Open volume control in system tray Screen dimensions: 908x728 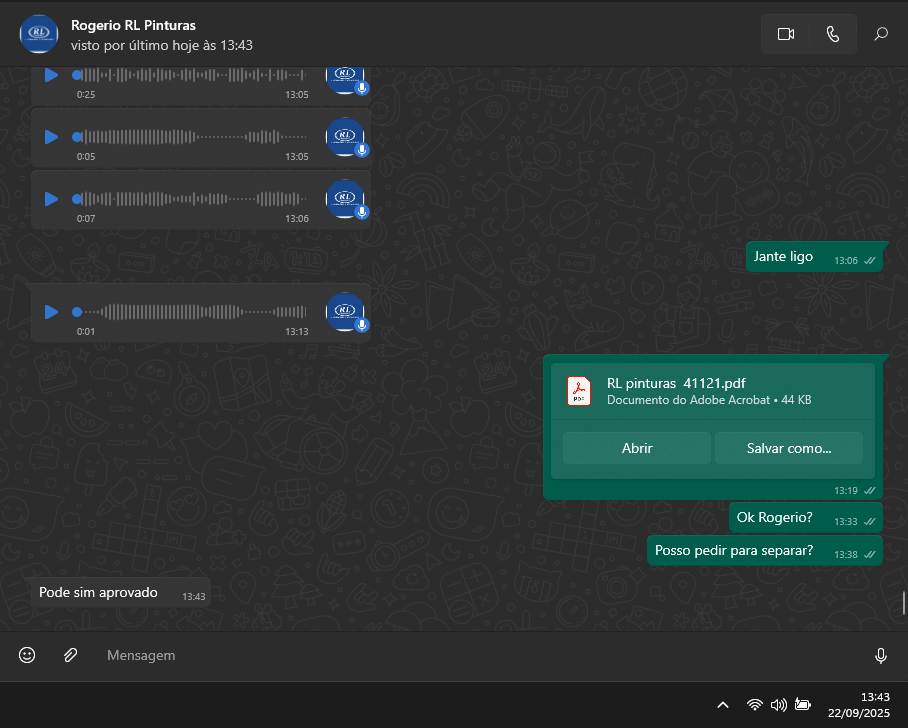point(779,704)
